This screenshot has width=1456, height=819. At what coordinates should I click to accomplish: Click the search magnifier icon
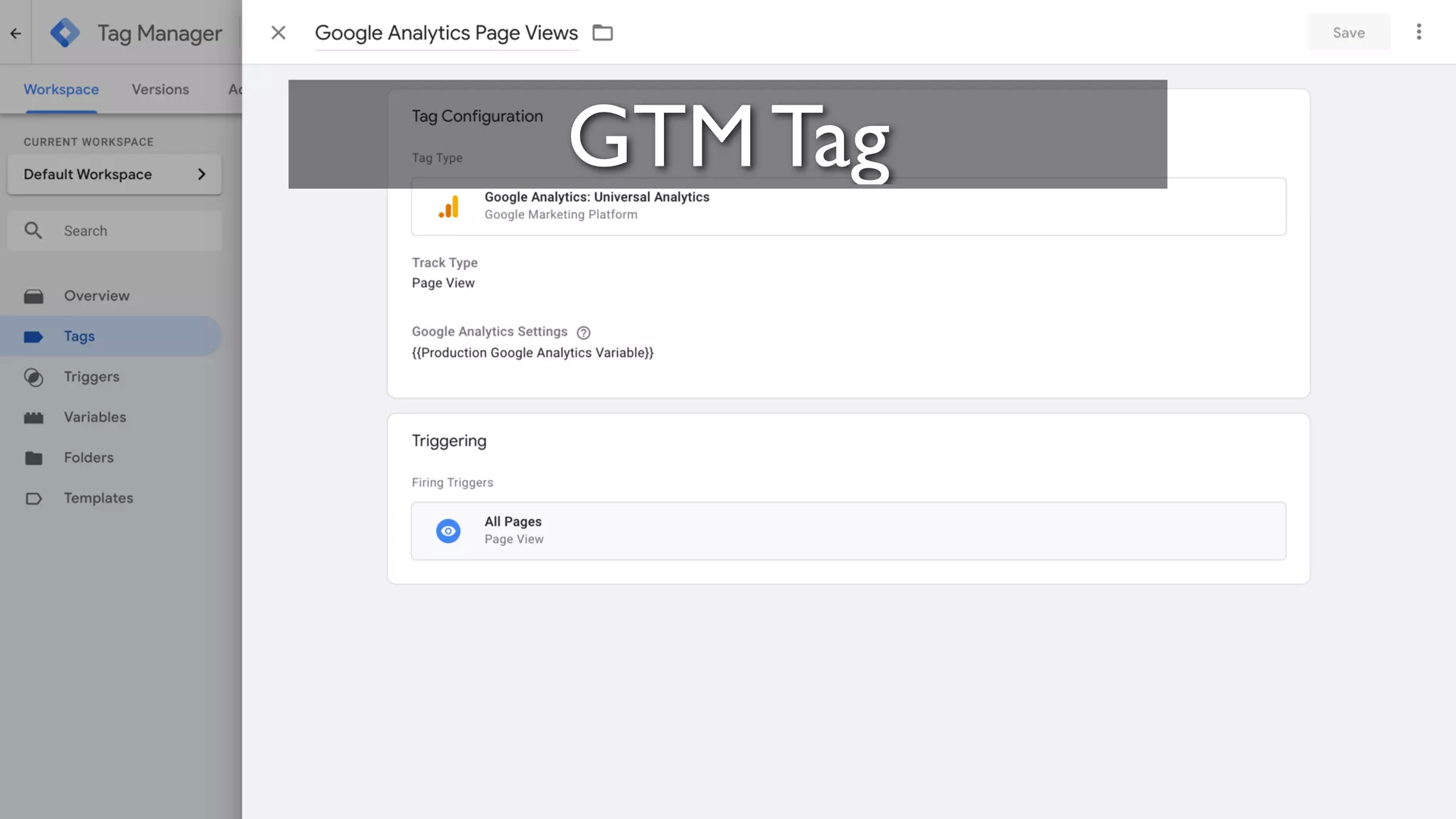[x=33, y=230]
